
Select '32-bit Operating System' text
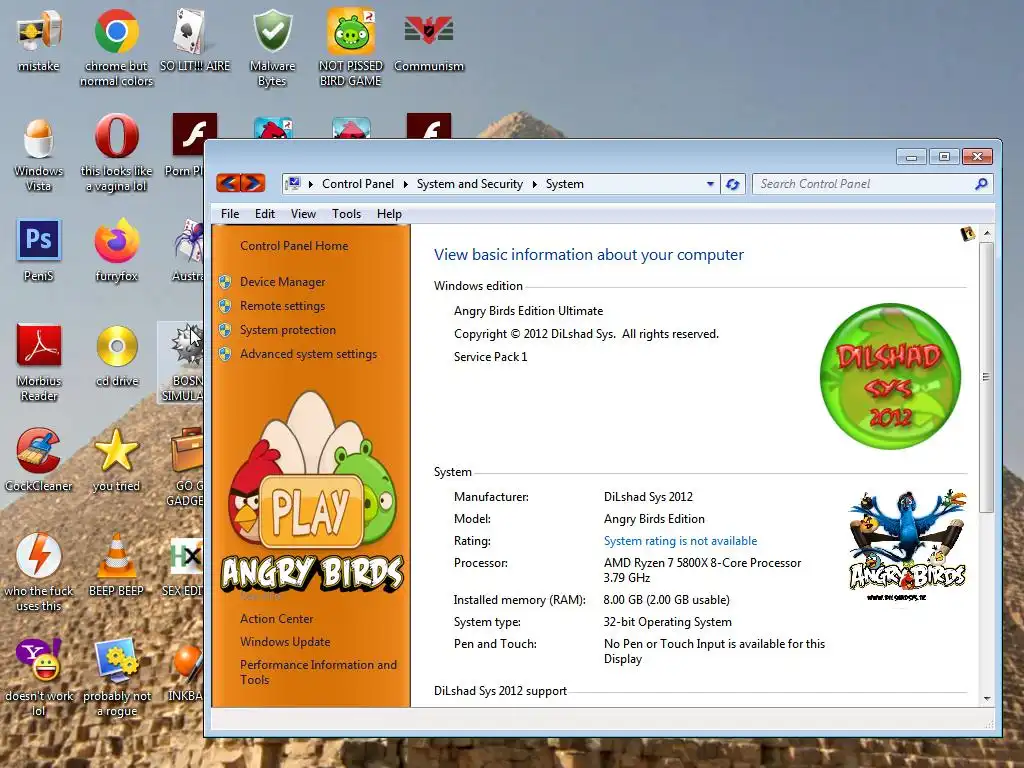(667, 622)
